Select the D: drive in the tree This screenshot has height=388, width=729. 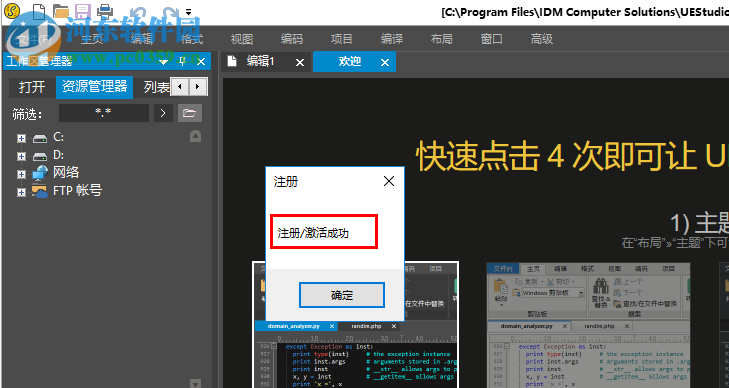(x=58, y=155)
